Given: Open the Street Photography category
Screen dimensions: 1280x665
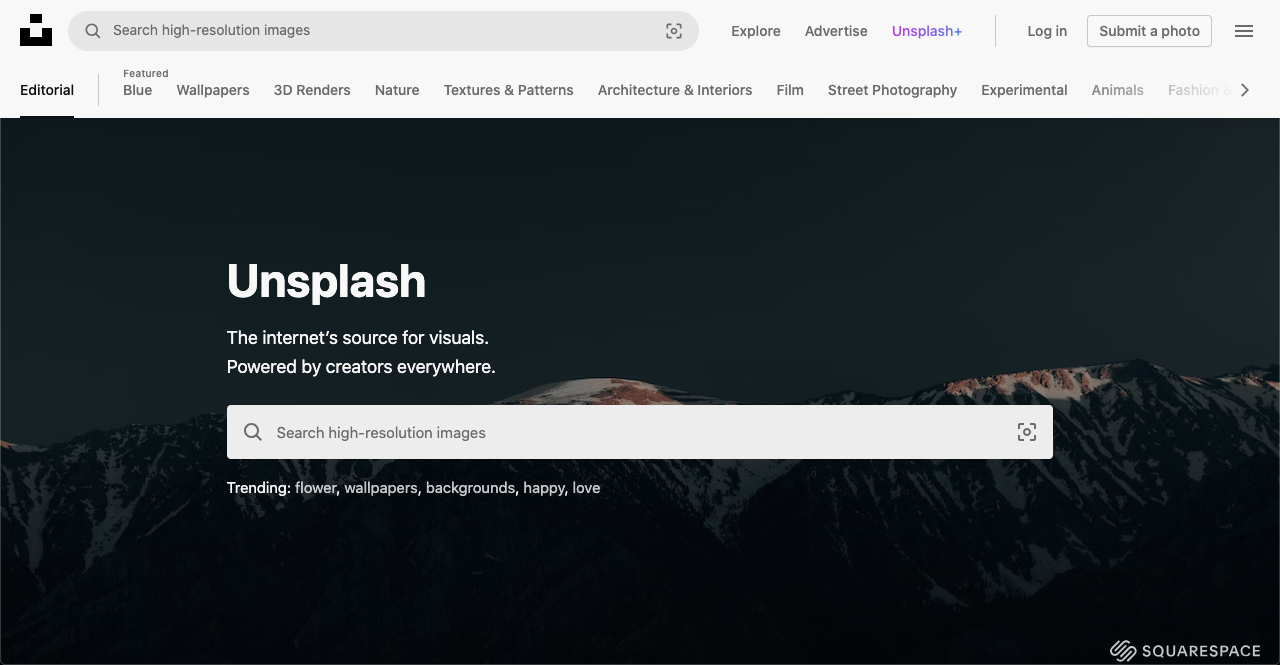Looking at the screenshot, I should point(892,90).
